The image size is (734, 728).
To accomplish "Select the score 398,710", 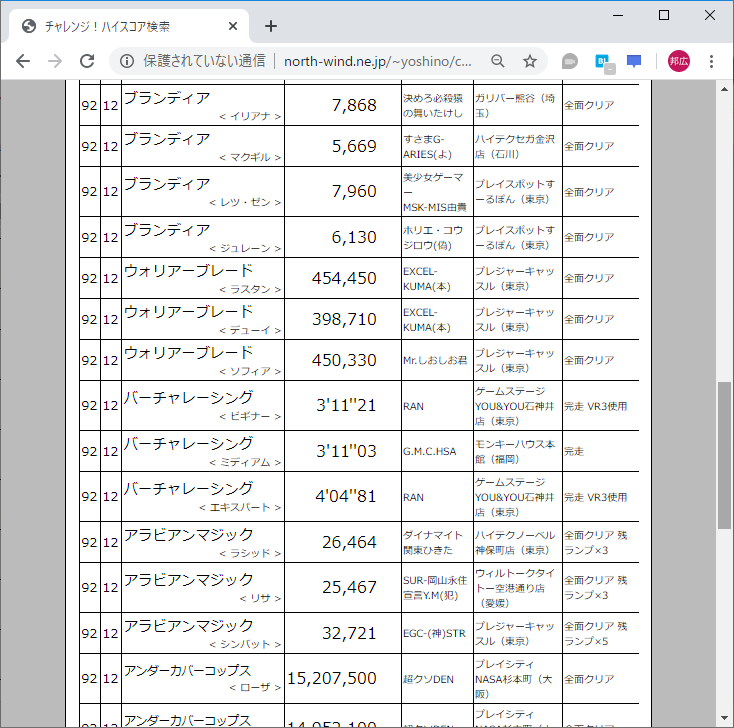I will 344,319.
